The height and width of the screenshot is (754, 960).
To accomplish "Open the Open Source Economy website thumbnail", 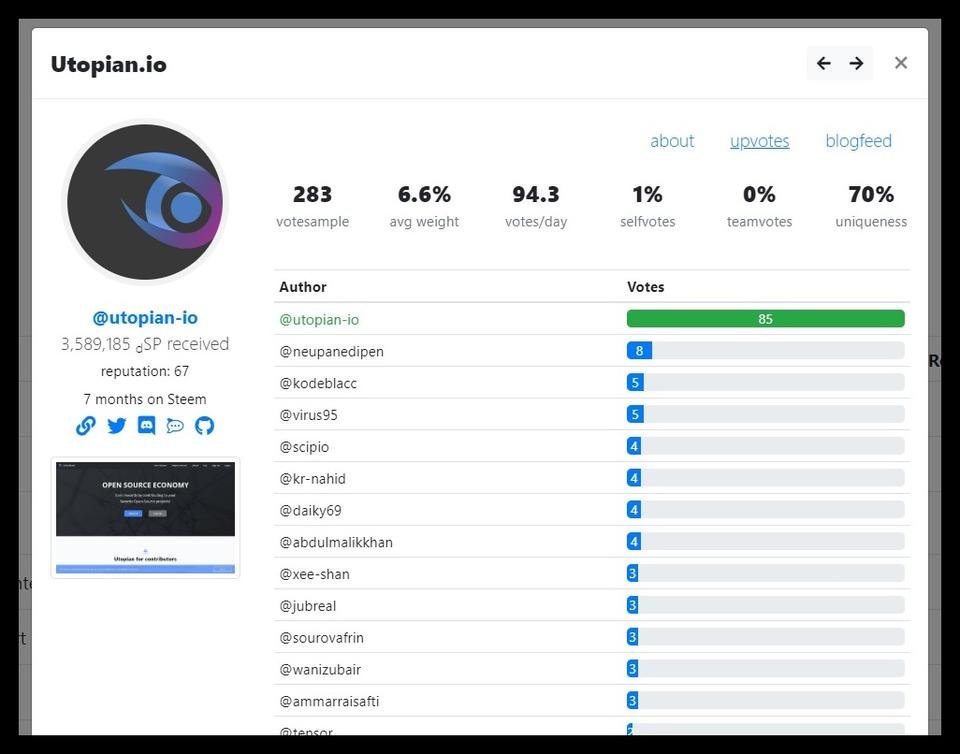I will pyautogui.click(x=145, y=517).
